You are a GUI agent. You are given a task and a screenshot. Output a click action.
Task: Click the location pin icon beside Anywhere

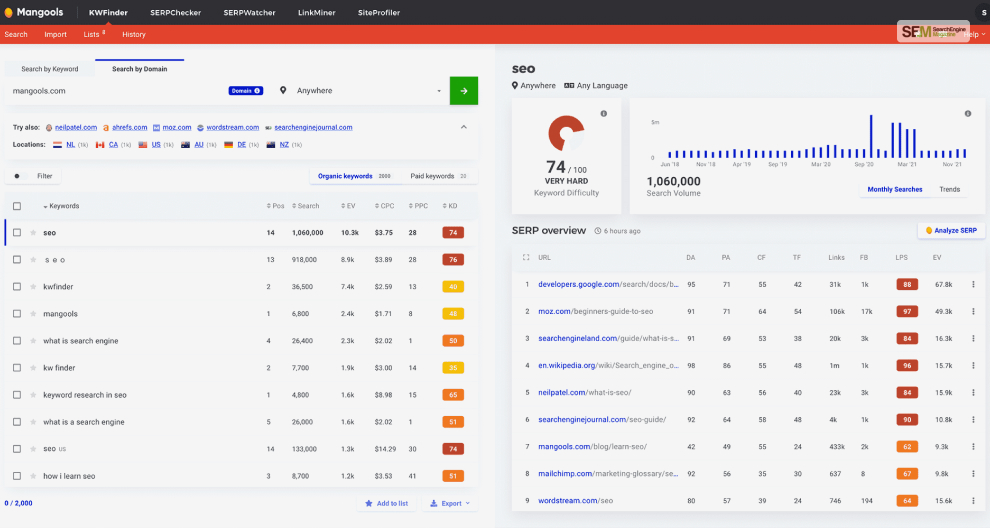(x=283, y=90)
